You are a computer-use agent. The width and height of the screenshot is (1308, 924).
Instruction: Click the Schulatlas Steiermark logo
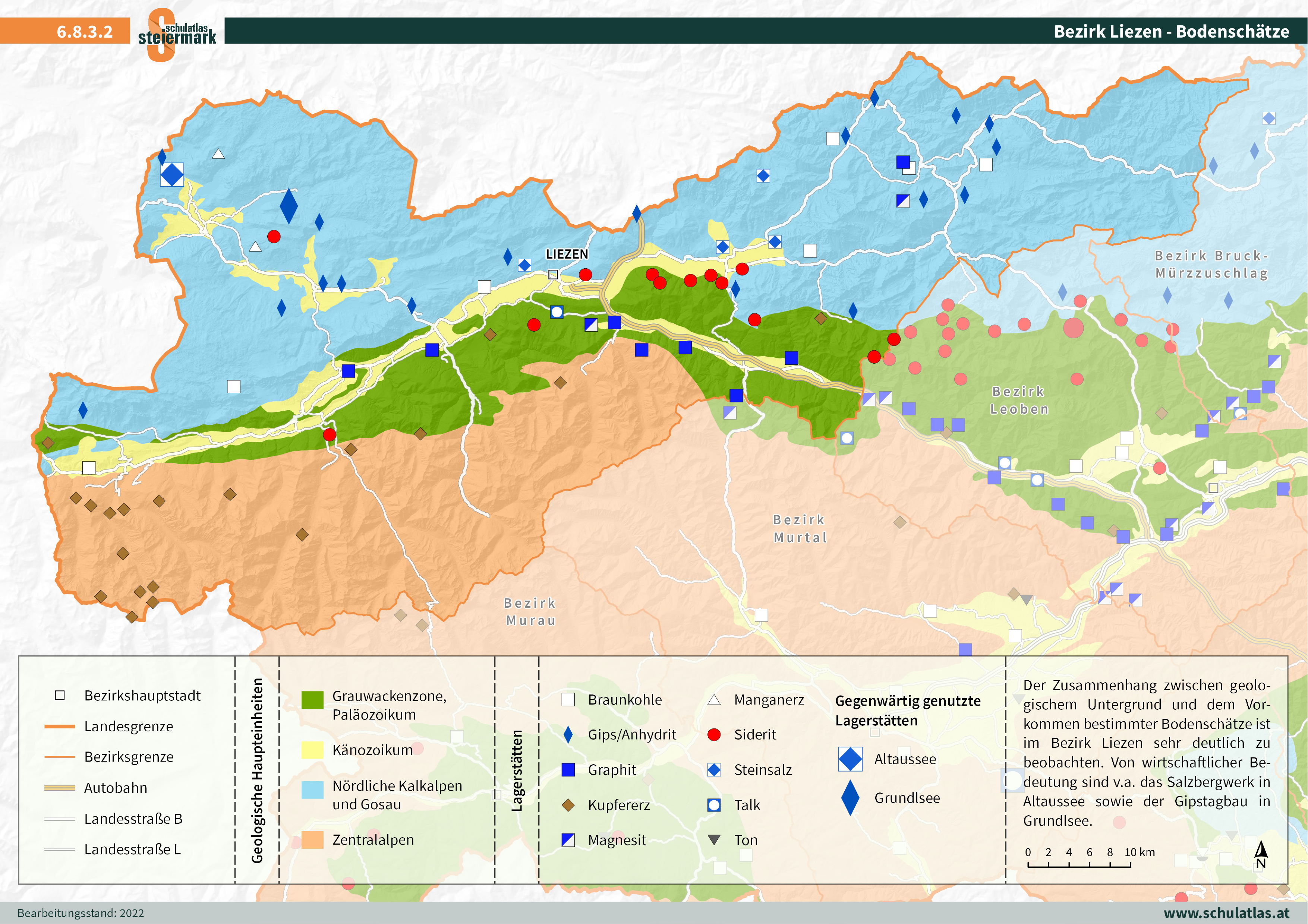point(177,34)
